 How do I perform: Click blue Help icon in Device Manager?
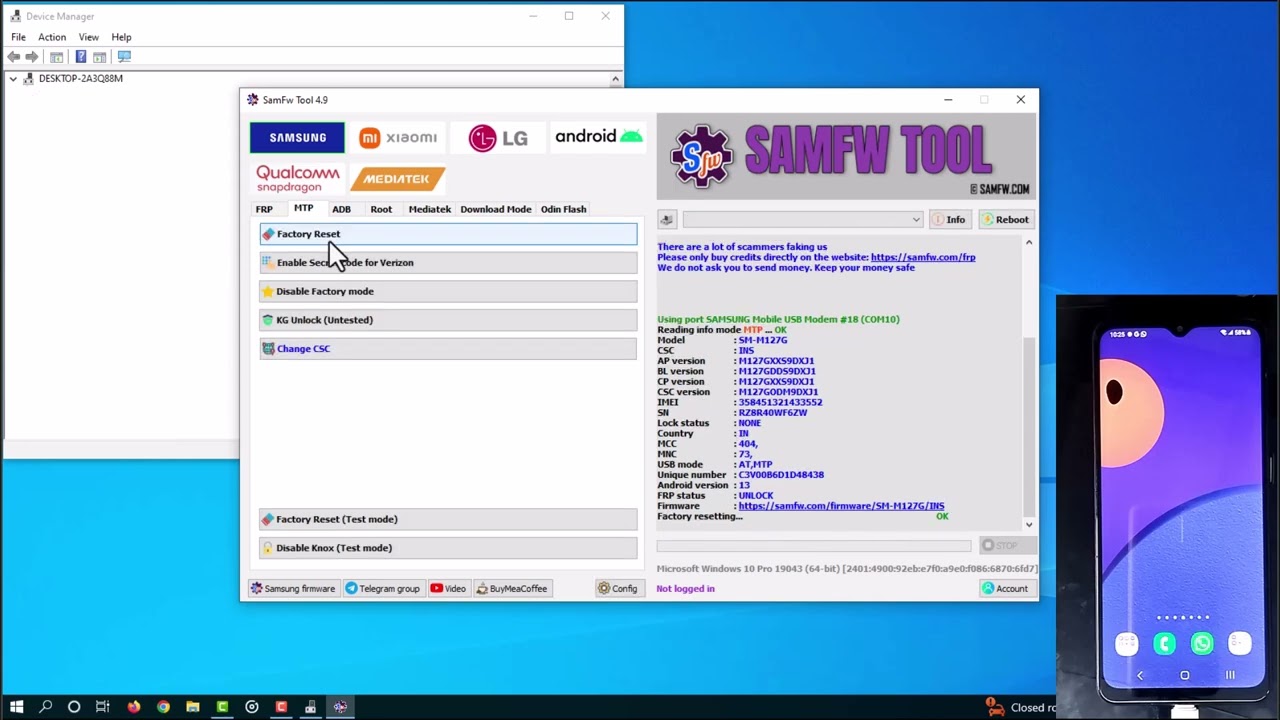click(x=81, y=57)
